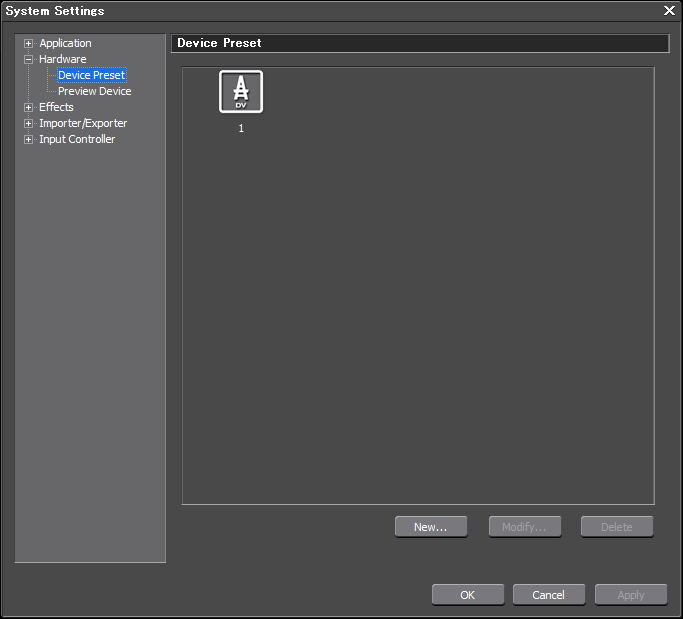This screenshot has width=683, height=619.
Task: Confirm with the OK button
Action: tap(468, 595)
